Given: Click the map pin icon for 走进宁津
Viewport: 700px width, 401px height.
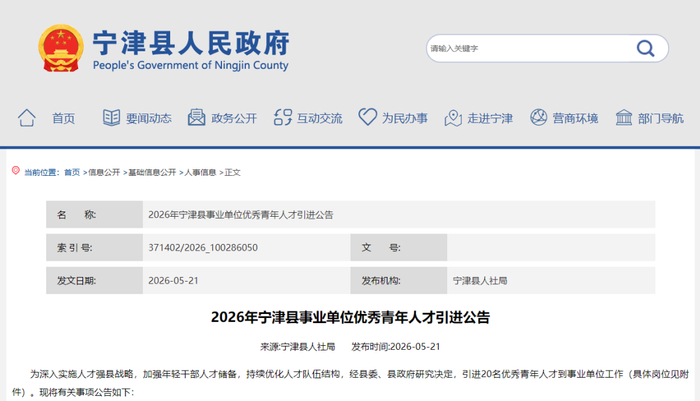Looking at the screenshot, I should 453,118.
